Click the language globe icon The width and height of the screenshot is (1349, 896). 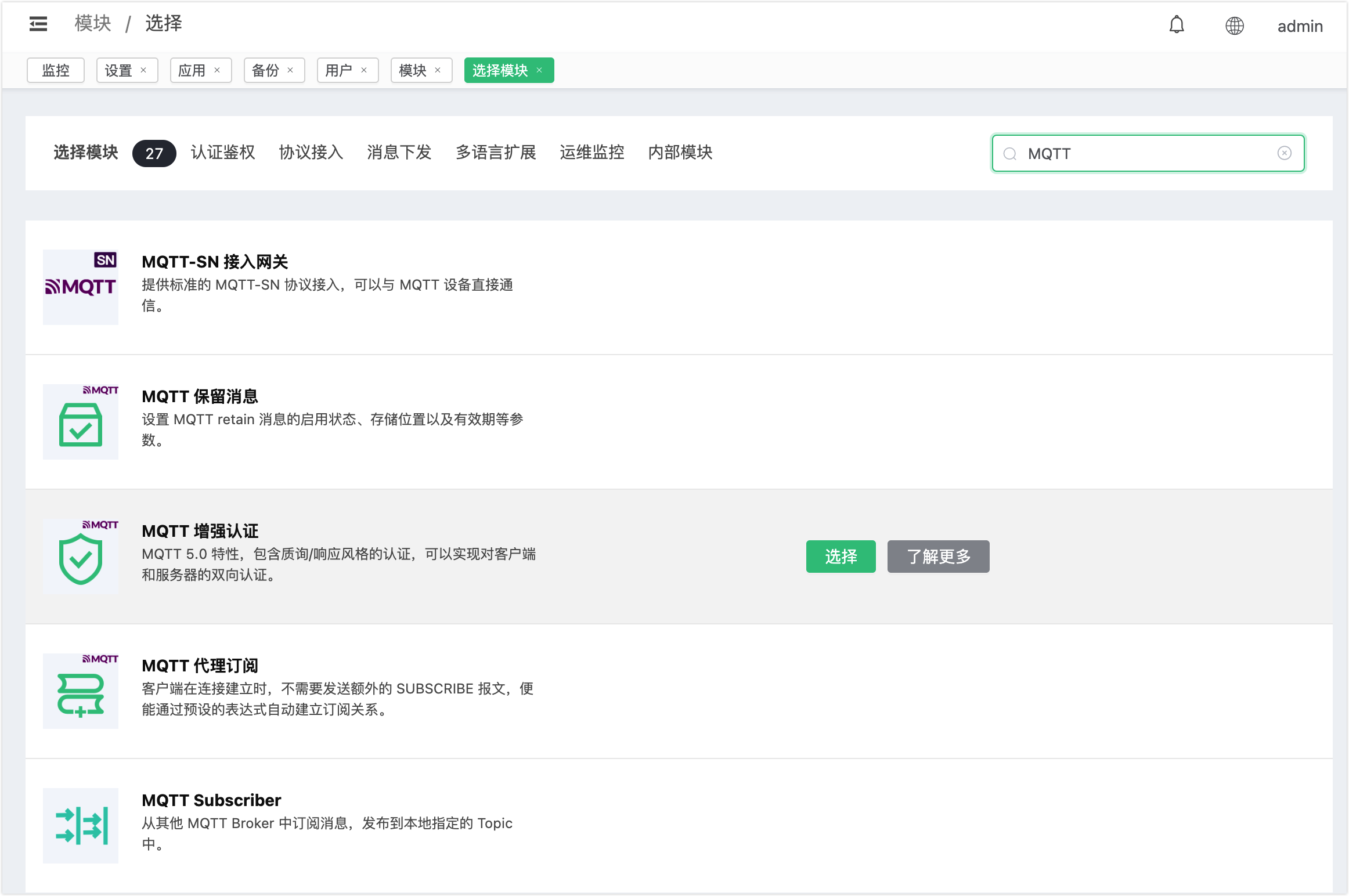click(x=1234, y=26)
